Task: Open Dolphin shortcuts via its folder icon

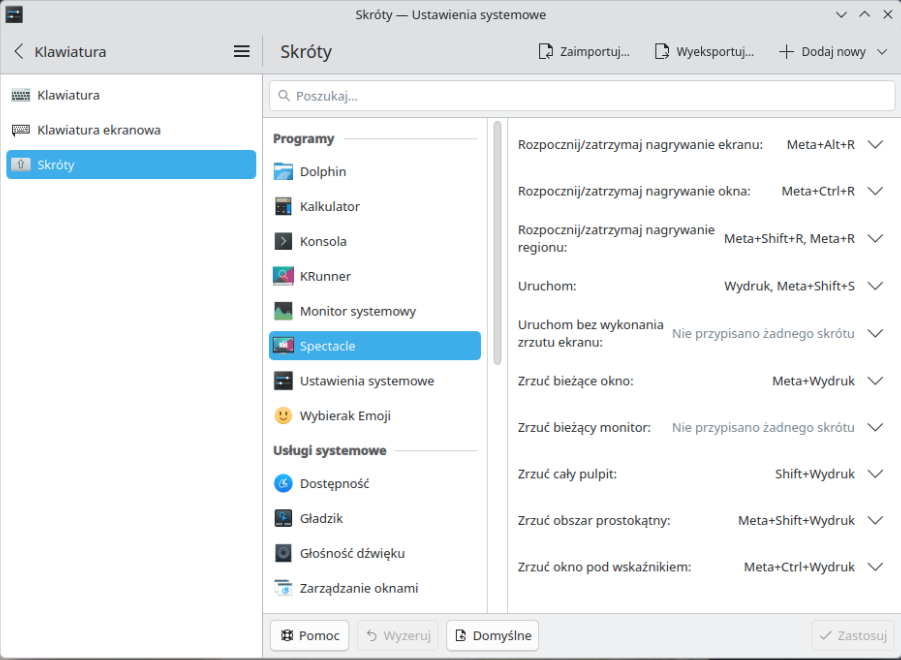Action: pos(283,172)
